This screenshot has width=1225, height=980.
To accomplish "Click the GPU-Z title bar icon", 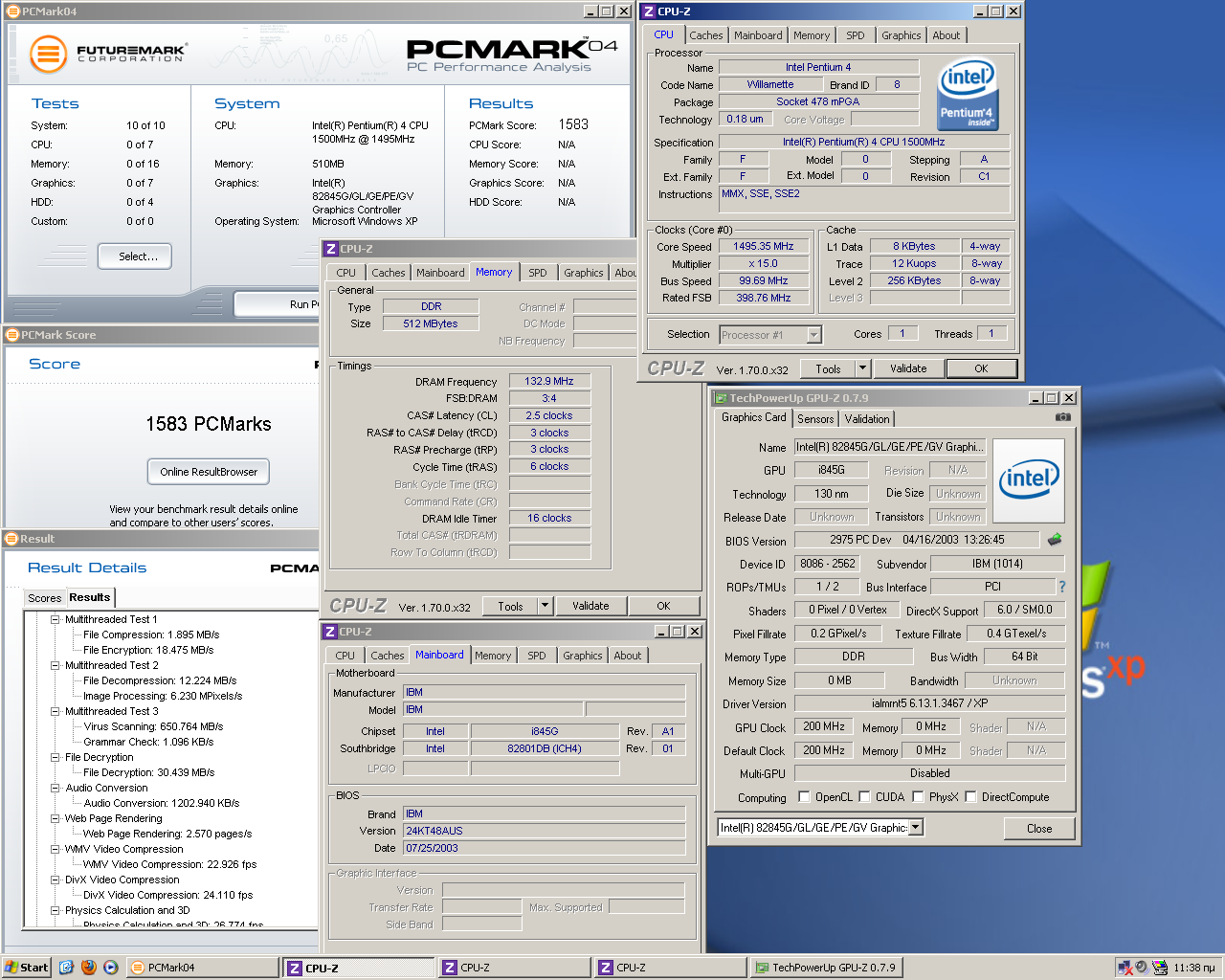I will (x=721, y=398).
